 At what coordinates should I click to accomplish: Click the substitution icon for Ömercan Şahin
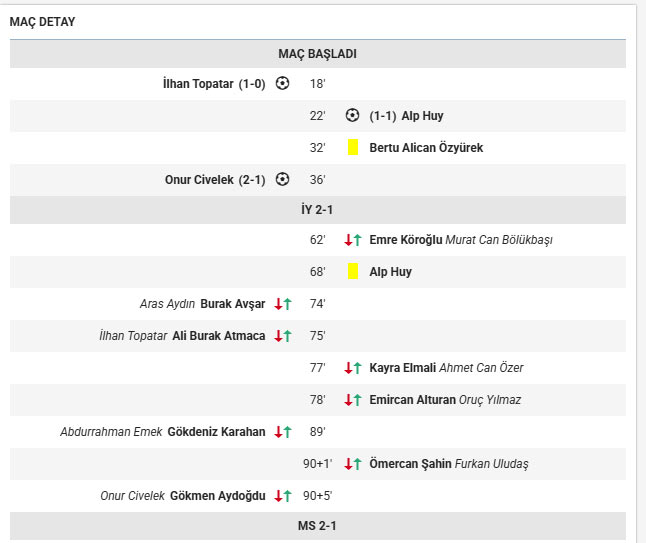click(352, 464)
